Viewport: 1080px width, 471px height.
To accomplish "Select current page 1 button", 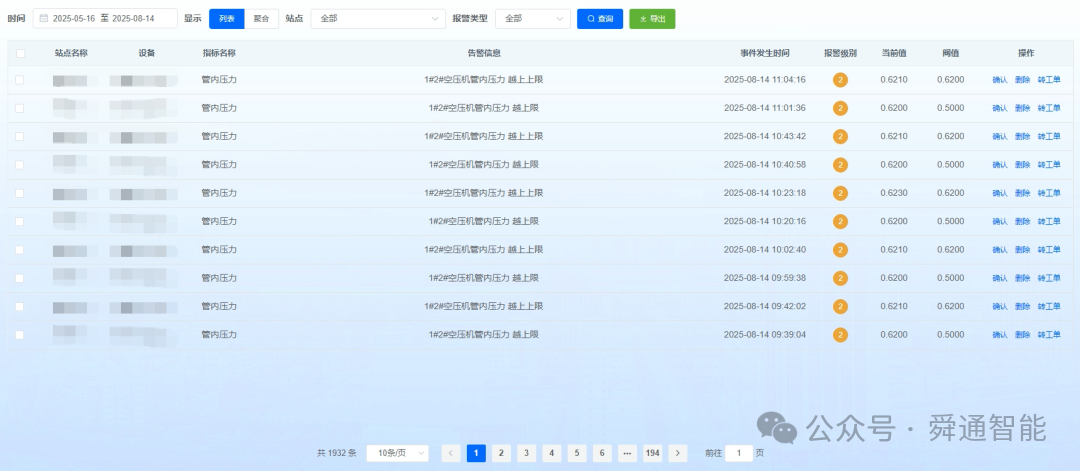I will click(476, 453).
